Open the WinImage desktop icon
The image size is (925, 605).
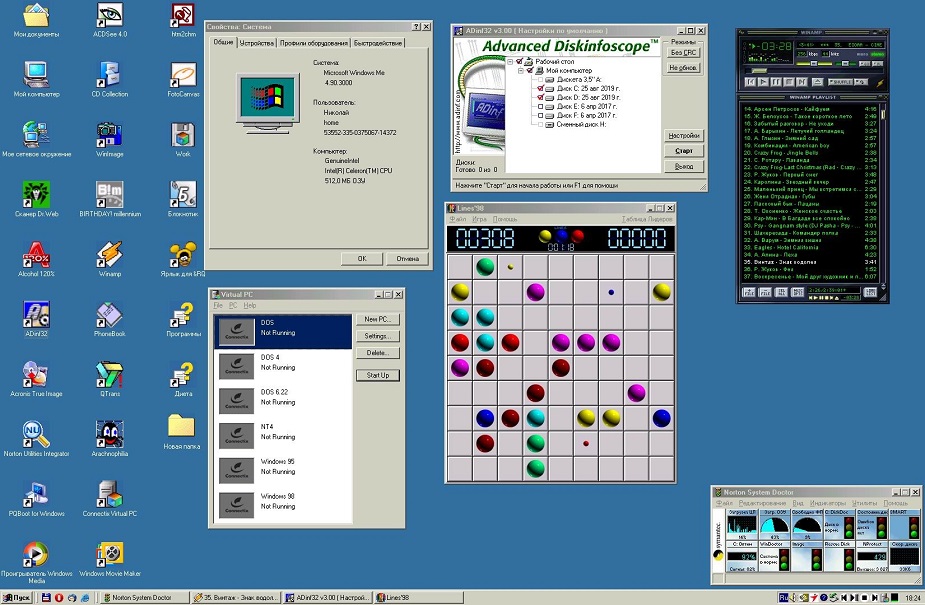pyautogui.click(x=110, y=138)
